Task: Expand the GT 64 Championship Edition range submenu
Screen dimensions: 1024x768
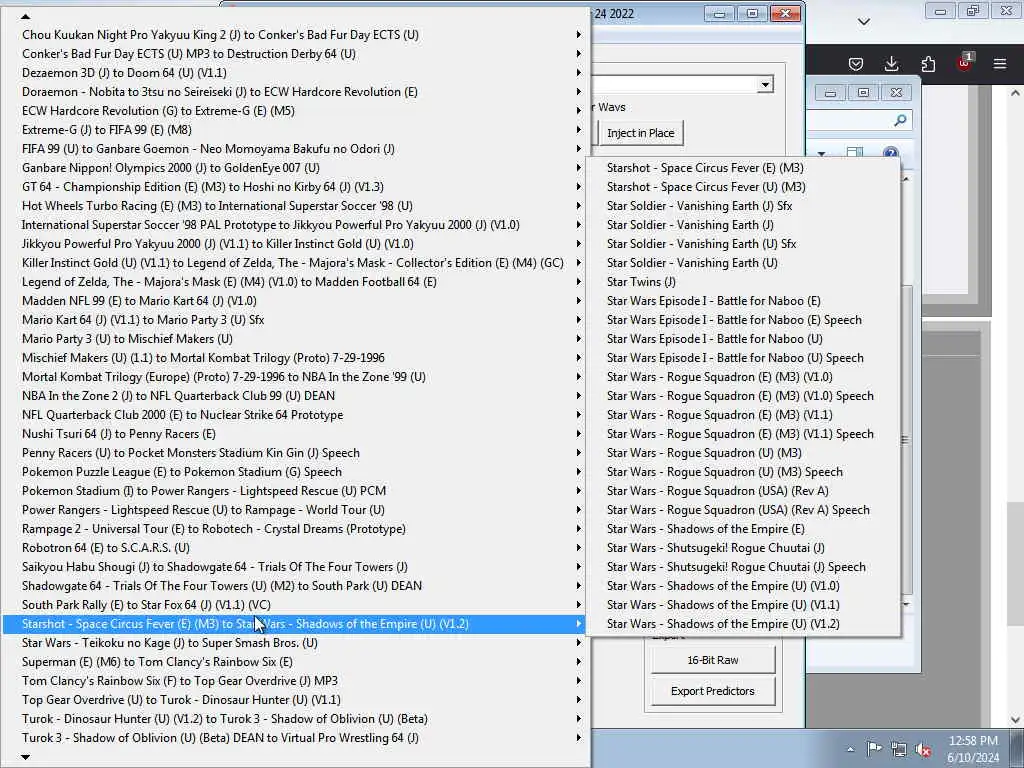Action: (x=296, y=187)
